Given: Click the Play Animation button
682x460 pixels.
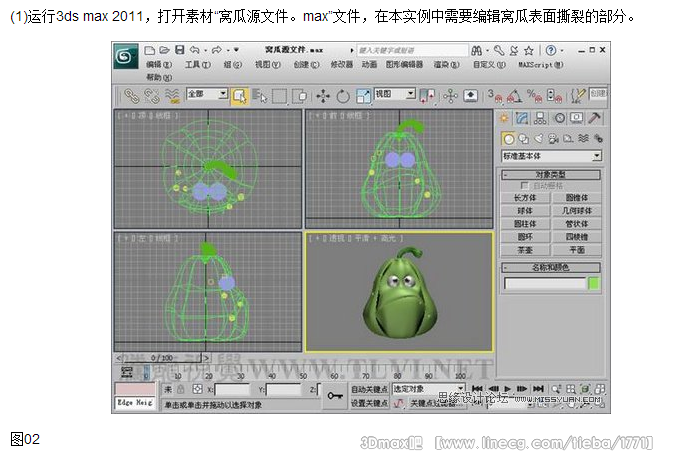Looking at the screenshot, I should 507,389.
